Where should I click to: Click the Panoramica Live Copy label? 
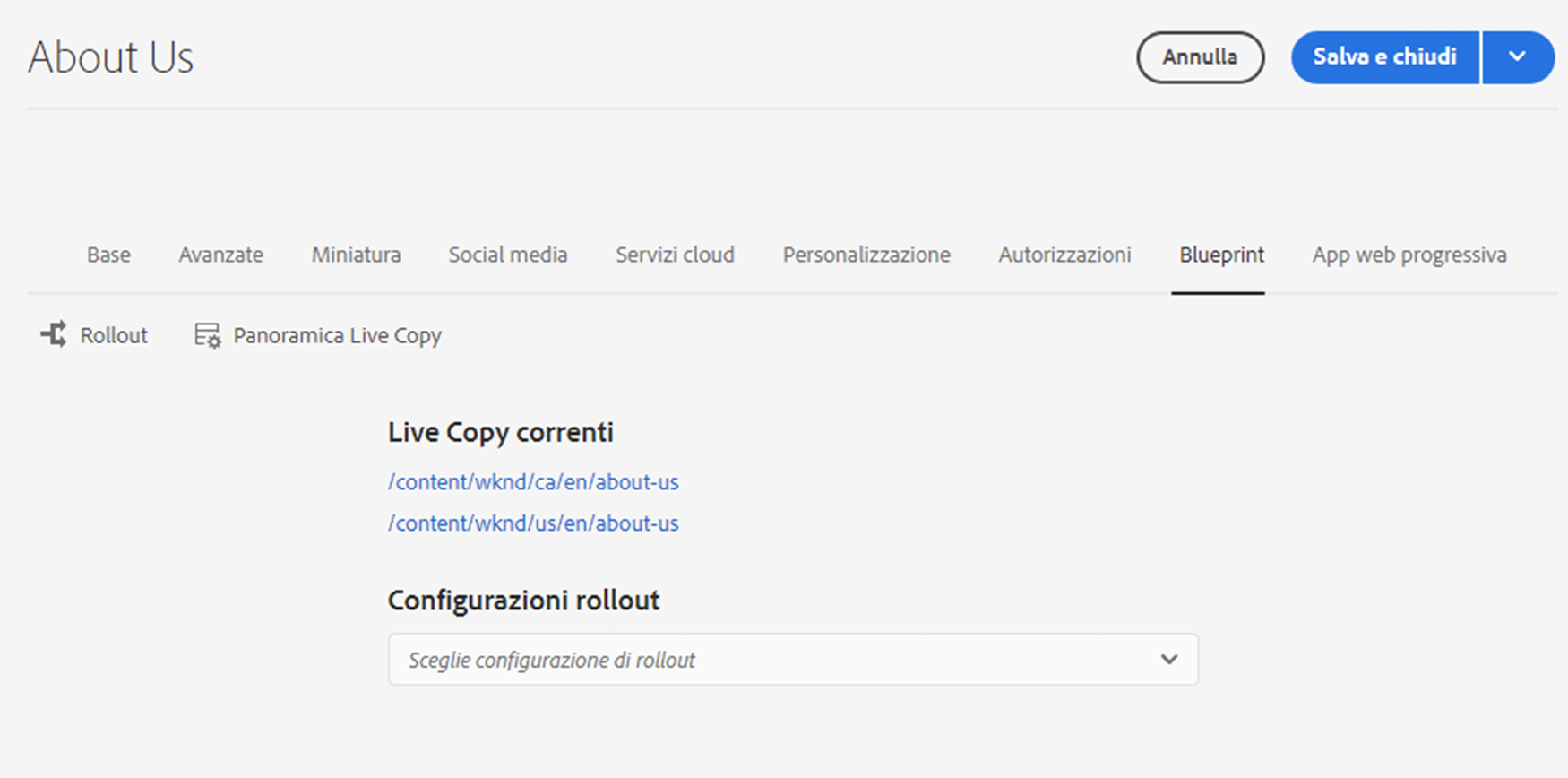point(337,335)
